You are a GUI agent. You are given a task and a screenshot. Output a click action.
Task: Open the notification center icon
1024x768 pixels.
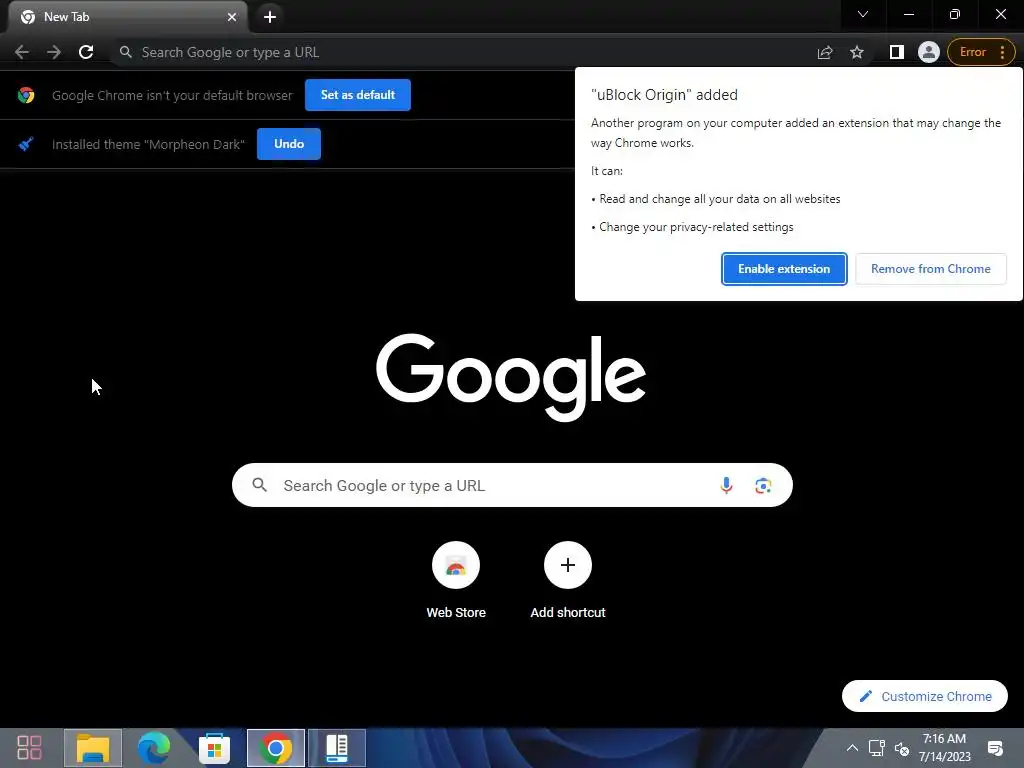click(995, 748)
